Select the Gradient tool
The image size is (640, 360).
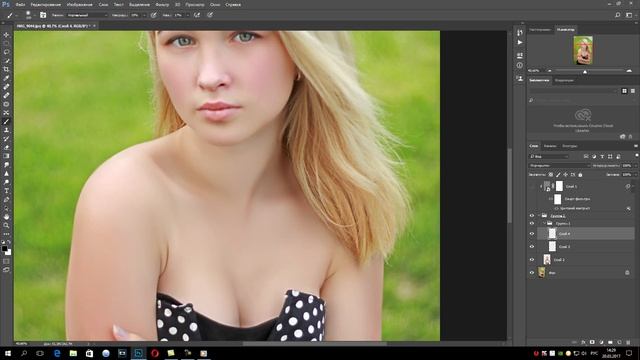click(6, 156)
